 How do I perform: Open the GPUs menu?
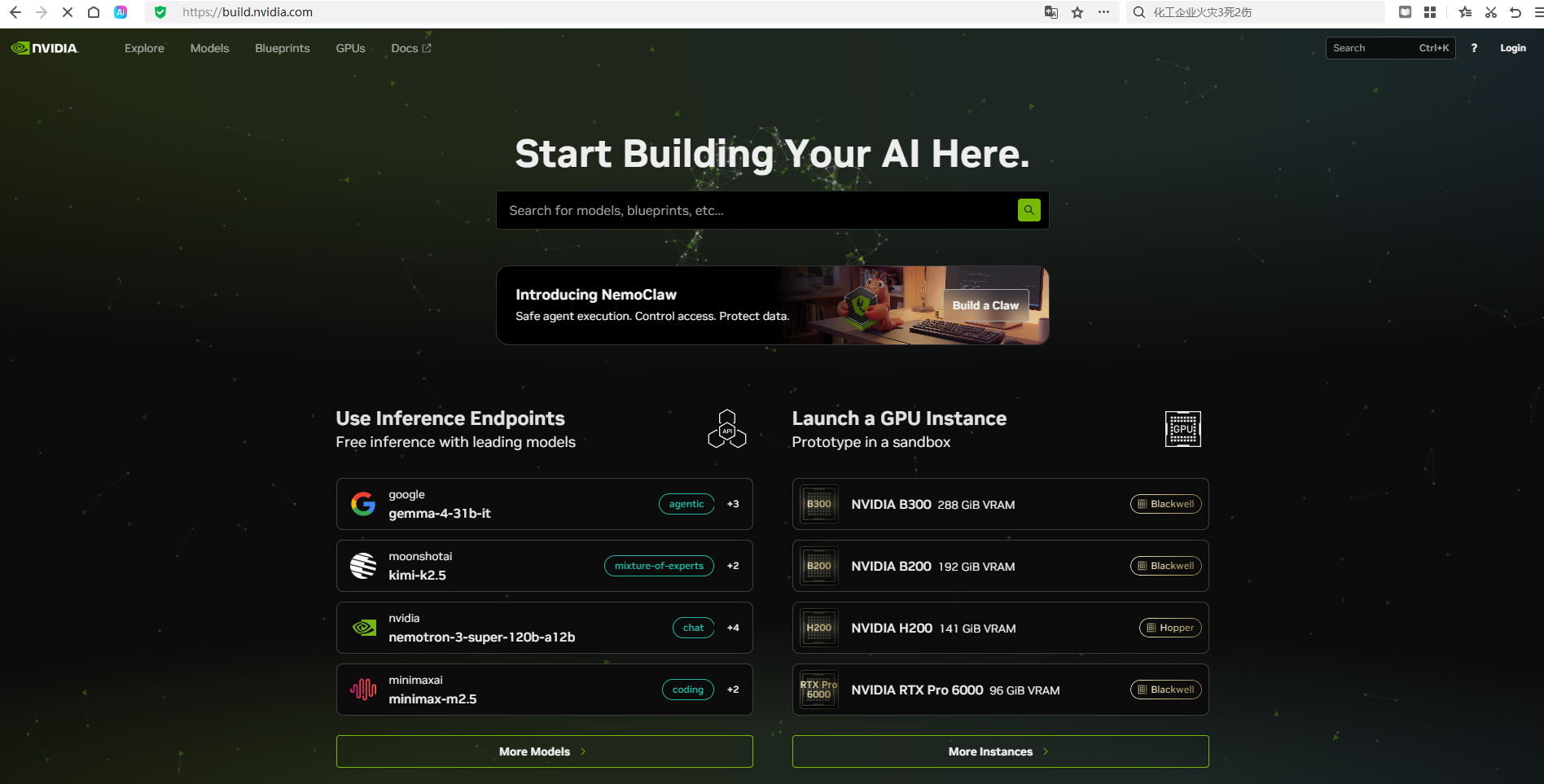(351, 48)
